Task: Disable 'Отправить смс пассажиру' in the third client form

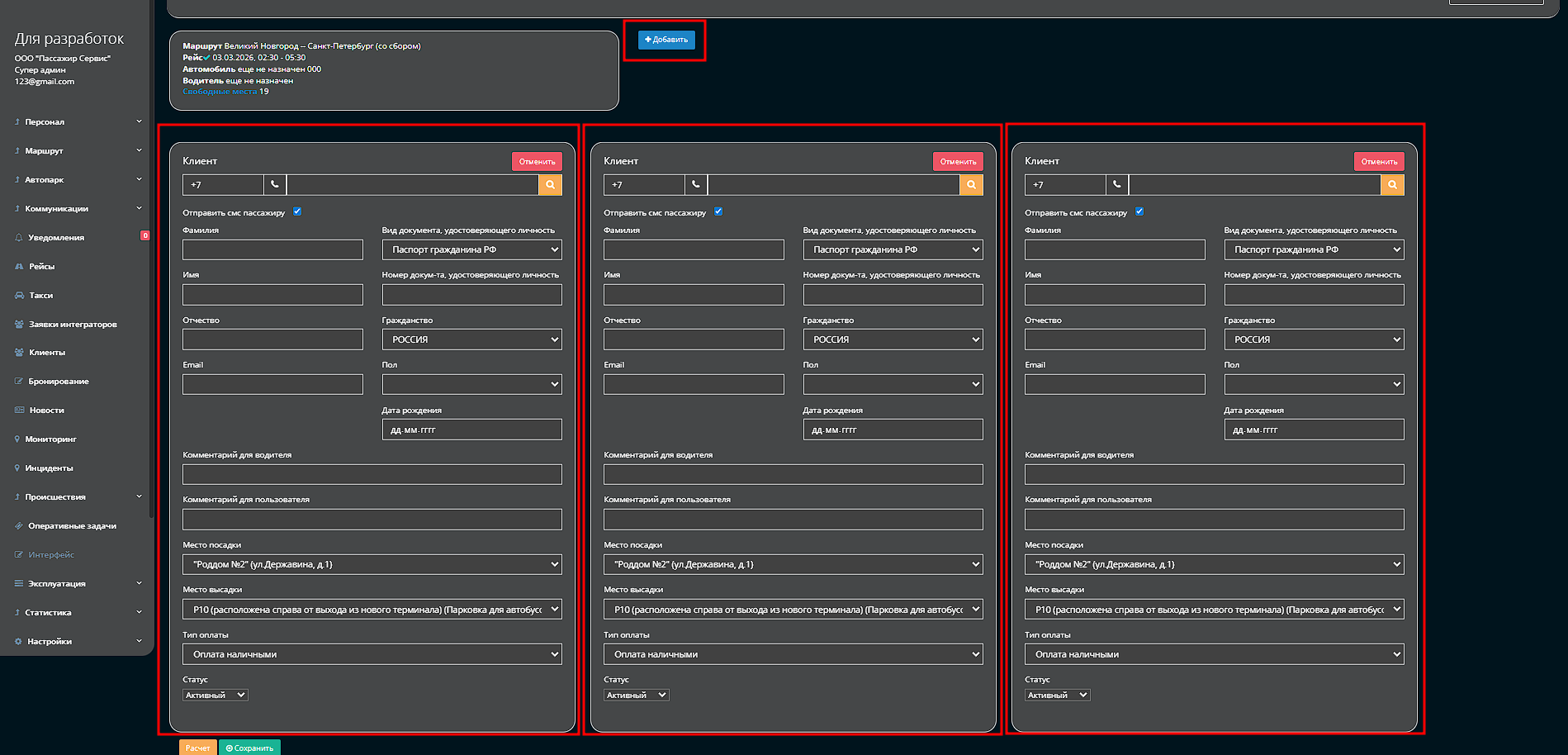Action: 1139,211
